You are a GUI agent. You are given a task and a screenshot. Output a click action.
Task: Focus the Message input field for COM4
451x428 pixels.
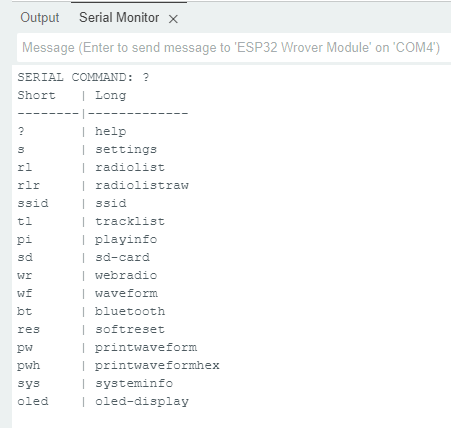point(233,48)
